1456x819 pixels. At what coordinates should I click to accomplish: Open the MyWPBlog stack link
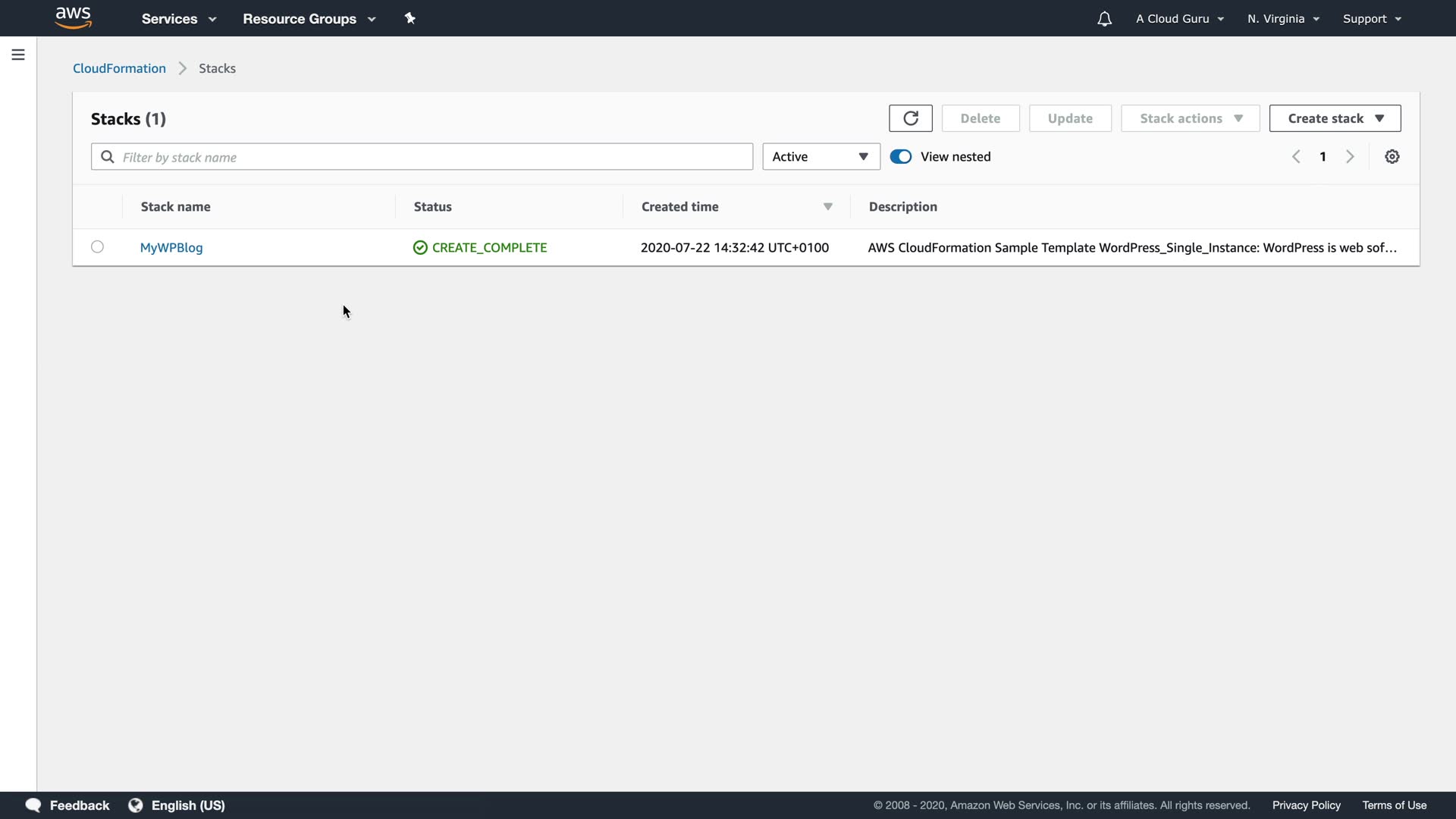[x=171, y=247]
